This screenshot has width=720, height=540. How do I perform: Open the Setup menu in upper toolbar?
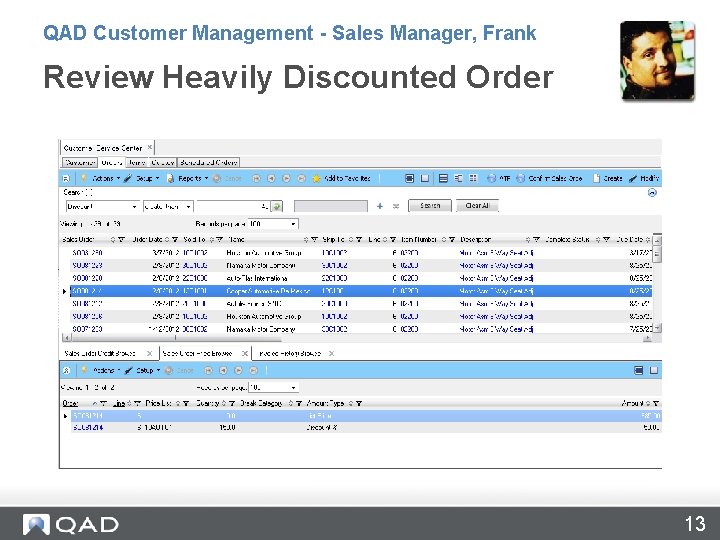pyautogui.click(x=141, y=178)
